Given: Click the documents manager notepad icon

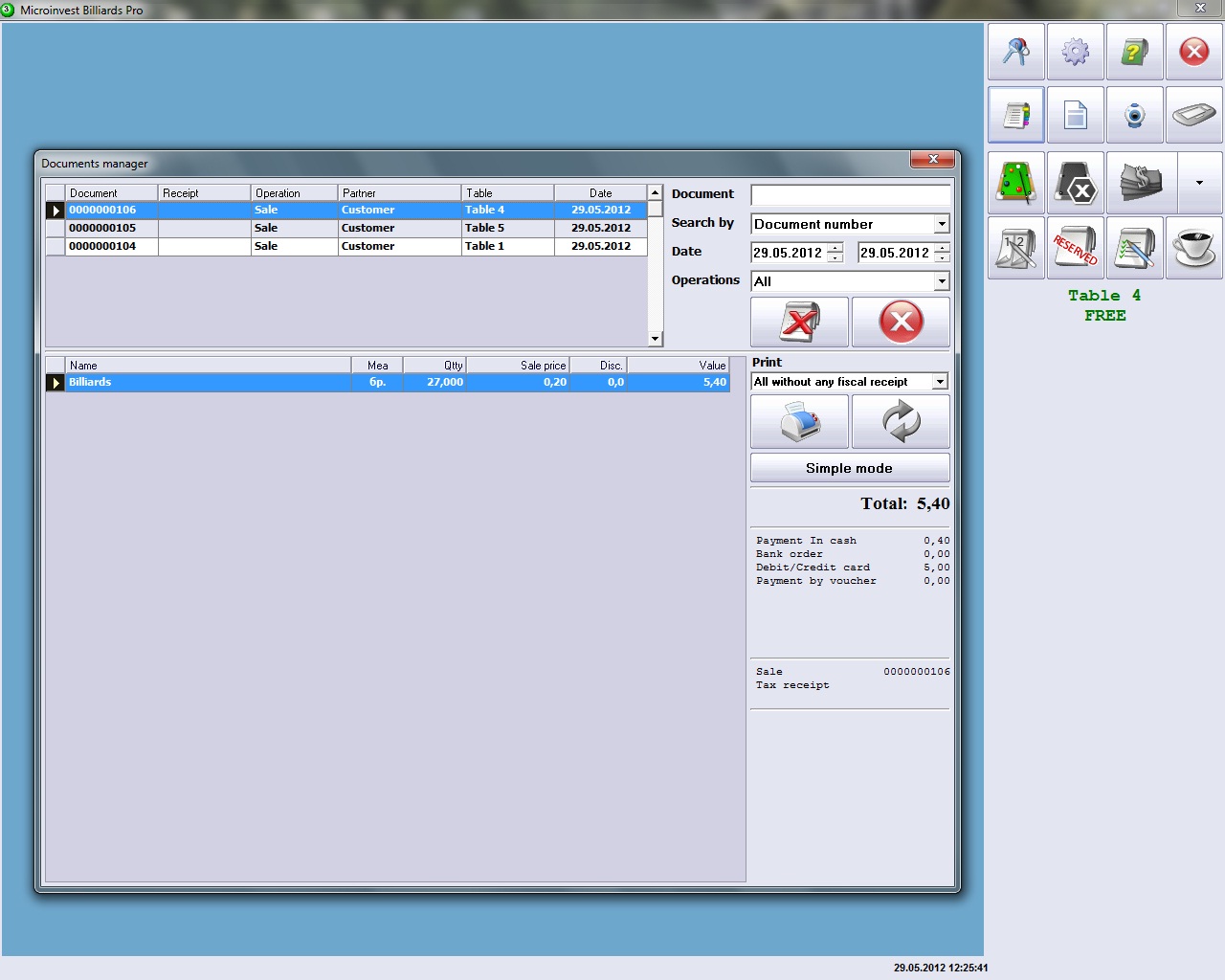Looking at the screenshot, I should (x=1016, y=116).
